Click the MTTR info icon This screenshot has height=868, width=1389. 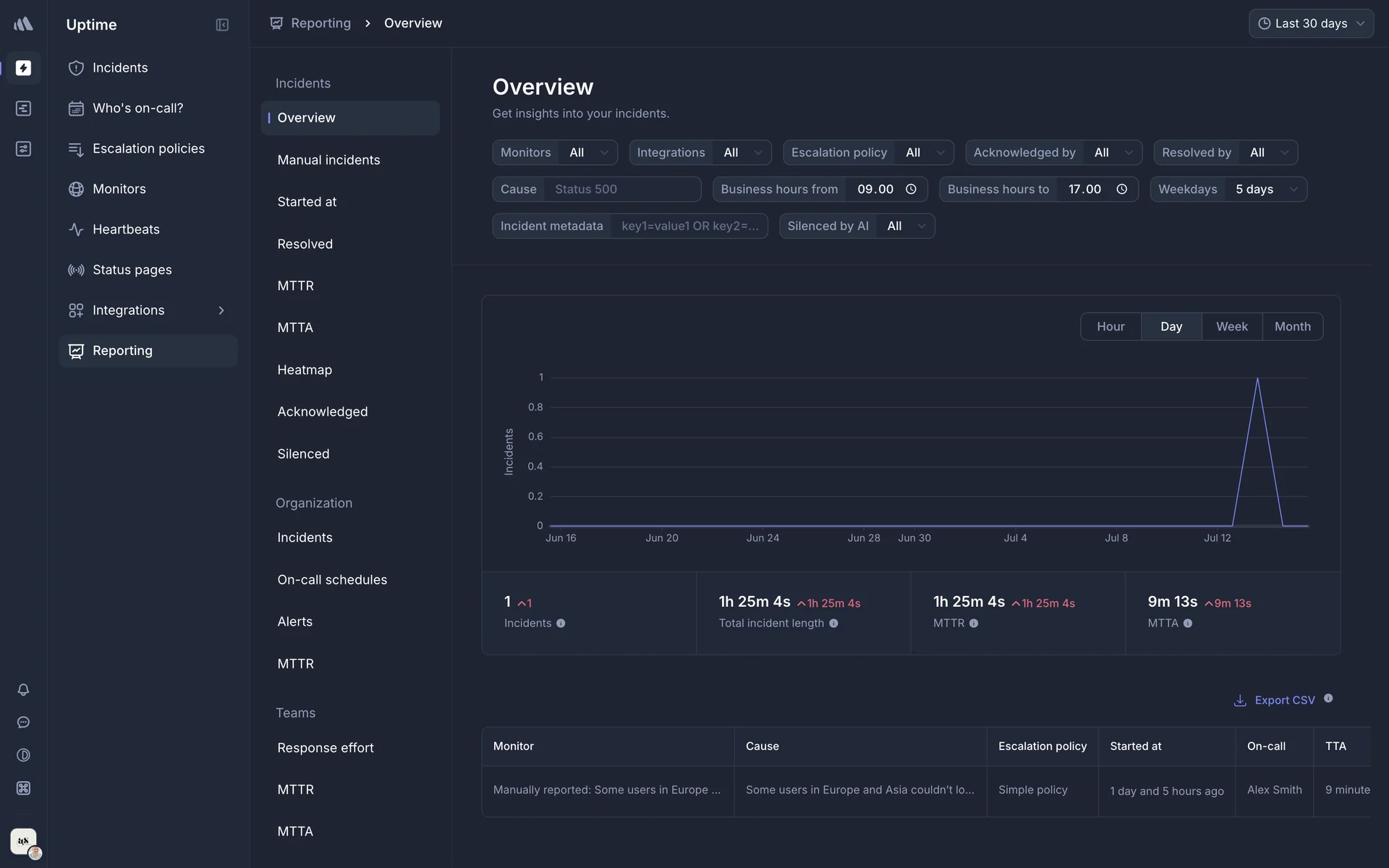click(974, 624)
